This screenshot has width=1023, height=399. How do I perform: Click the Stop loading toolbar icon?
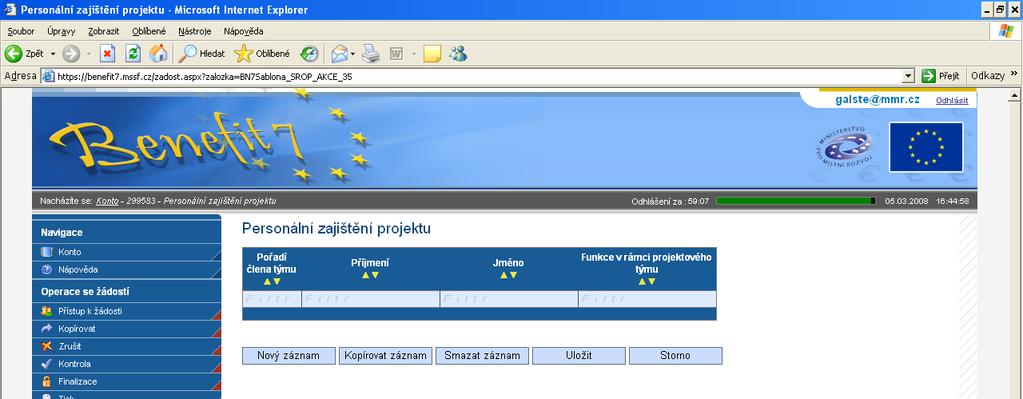click(108, 53)
